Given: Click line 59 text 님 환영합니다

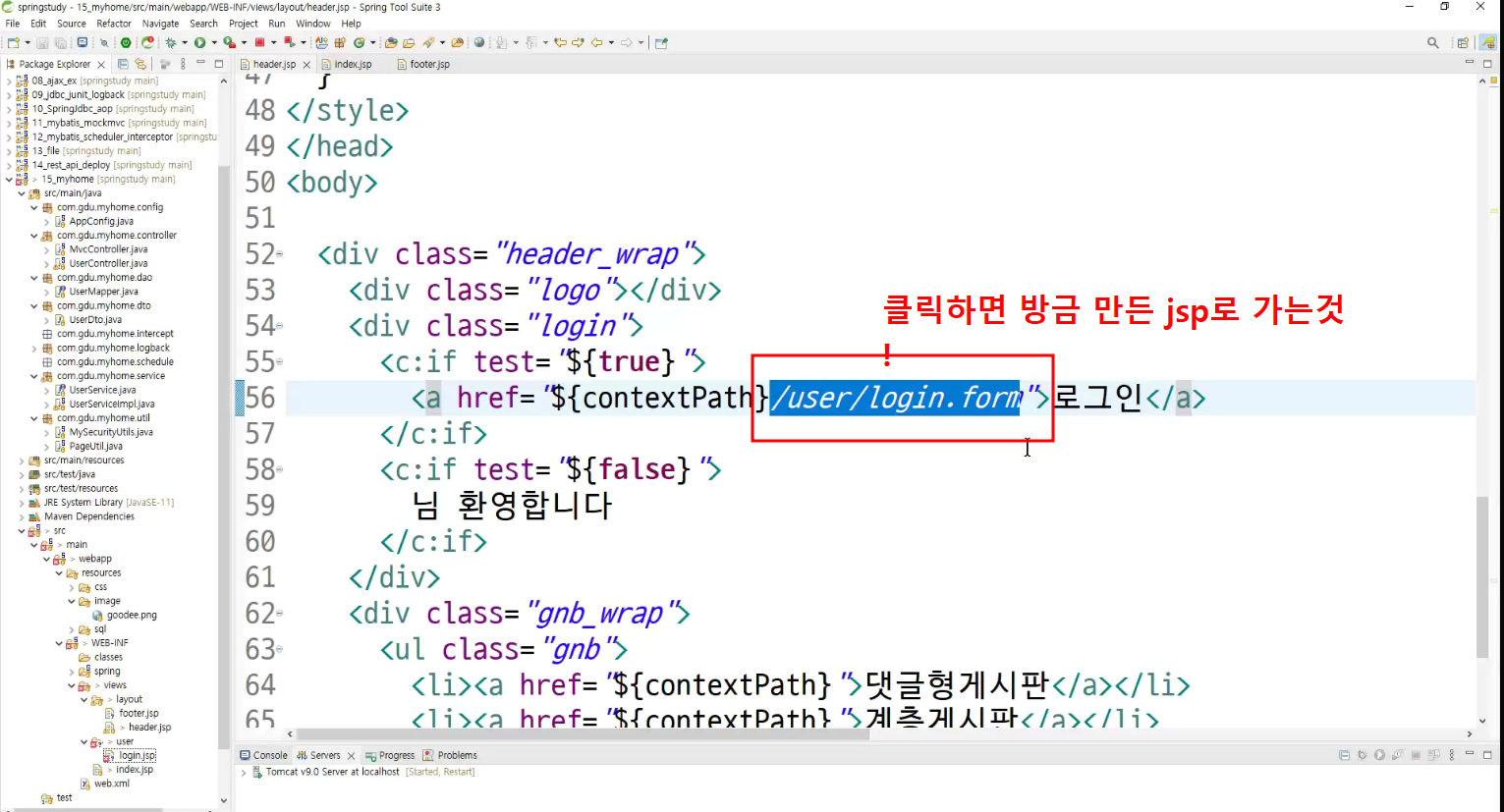Looking at the screenshot, I should 512,506.
